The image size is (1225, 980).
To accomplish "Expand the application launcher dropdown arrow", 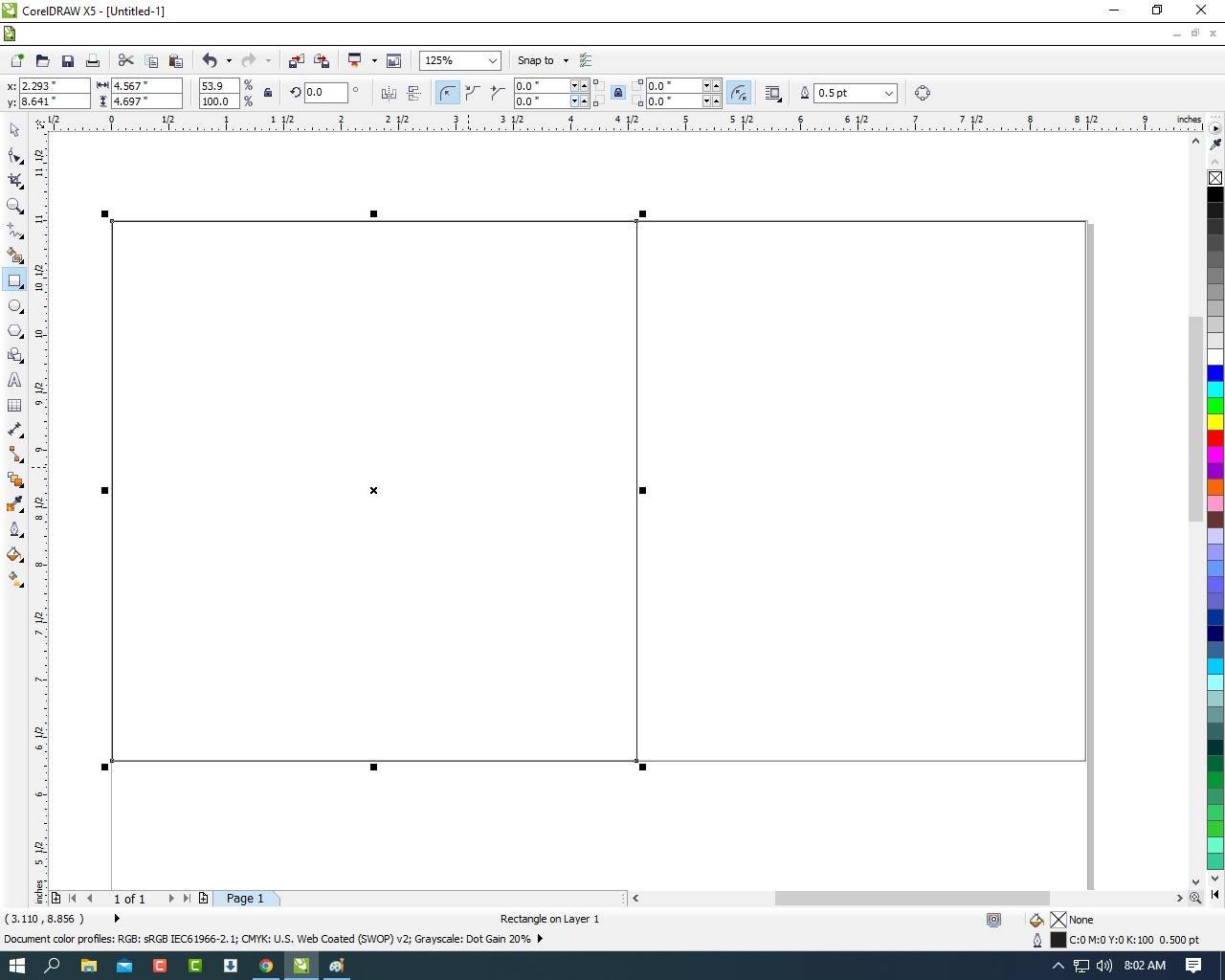I will click(x=374, y=60).
